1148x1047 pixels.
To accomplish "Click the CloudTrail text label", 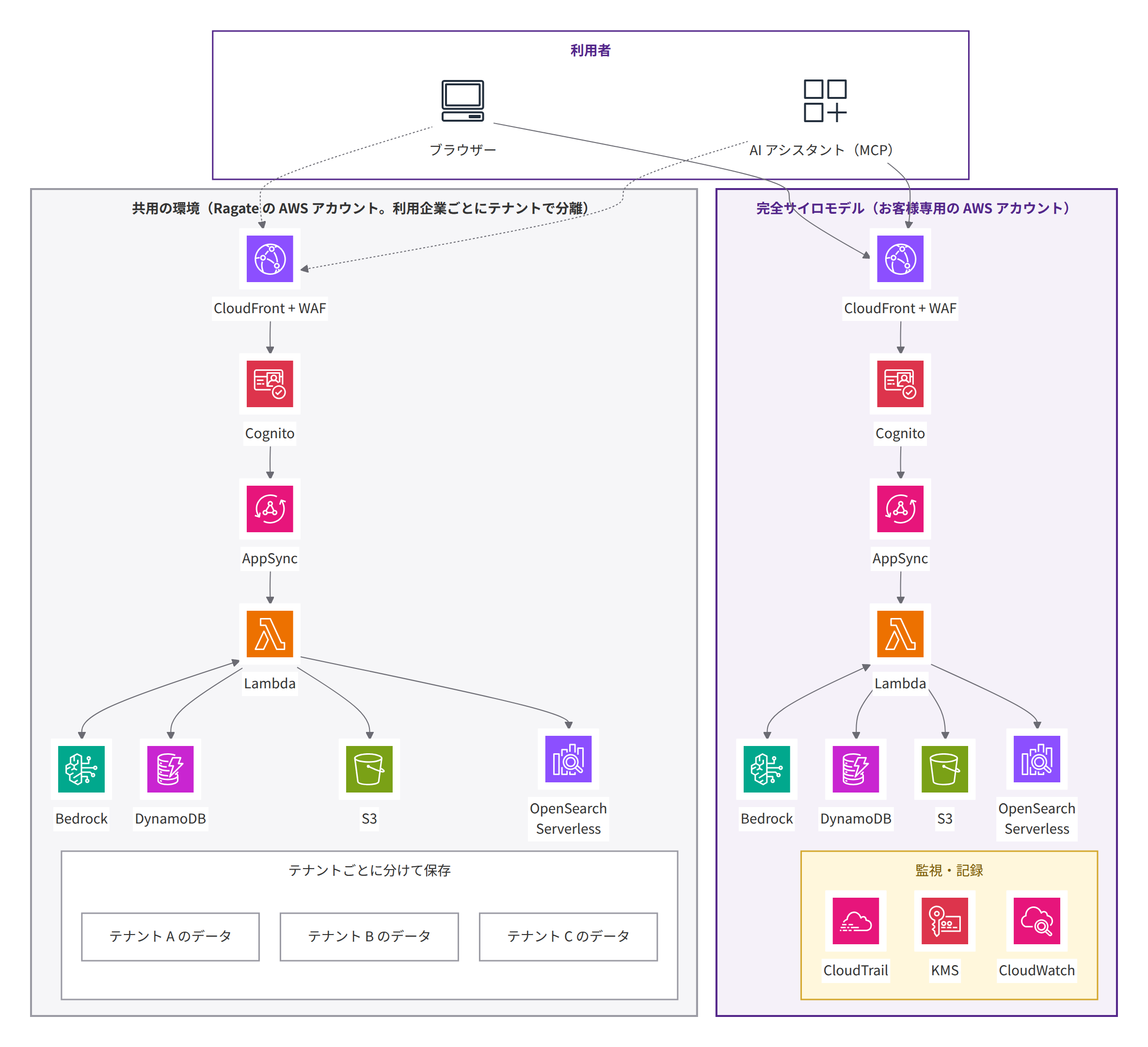I will 855,971.
